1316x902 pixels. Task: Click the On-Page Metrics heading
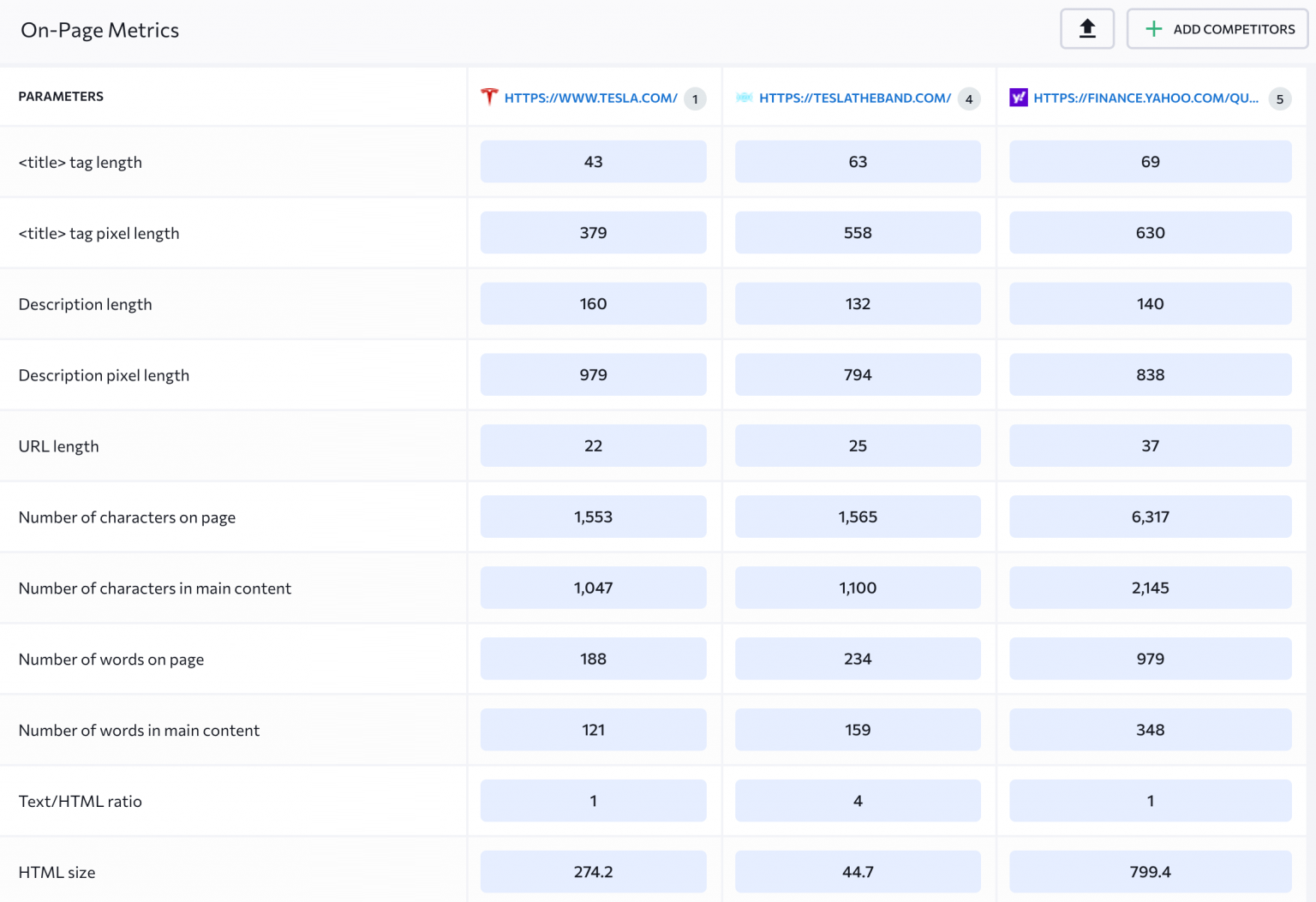pos(100,30)
